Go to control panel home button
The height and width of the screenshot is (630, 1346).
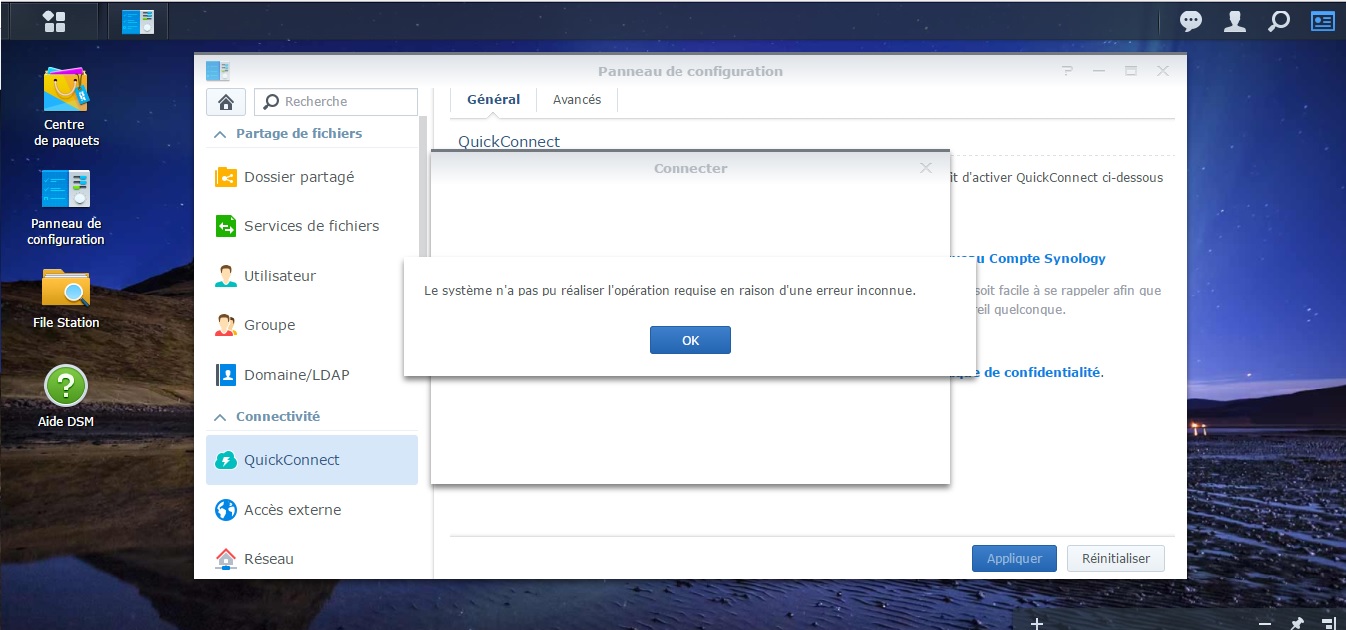[226, 102]
